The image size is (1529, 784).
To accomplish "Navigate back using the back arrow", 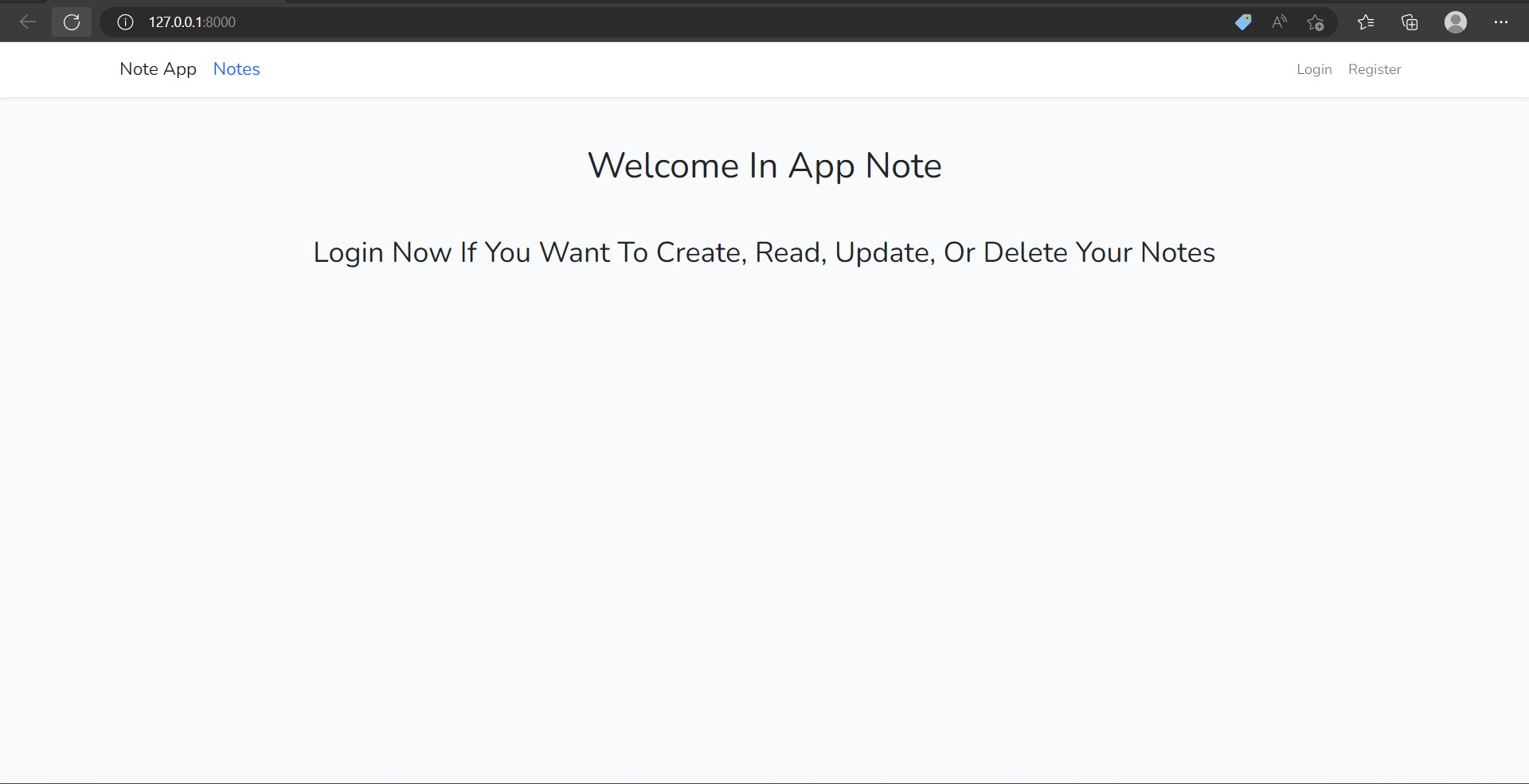I will (28, 21).
